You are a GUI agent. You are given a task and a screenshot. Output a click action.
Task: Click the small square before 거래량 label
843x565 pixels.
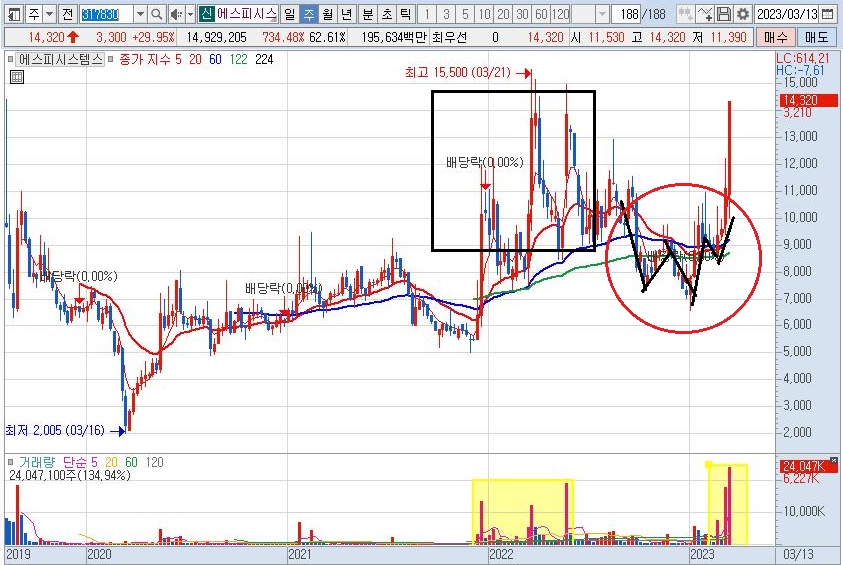click(x=10, y=462)
